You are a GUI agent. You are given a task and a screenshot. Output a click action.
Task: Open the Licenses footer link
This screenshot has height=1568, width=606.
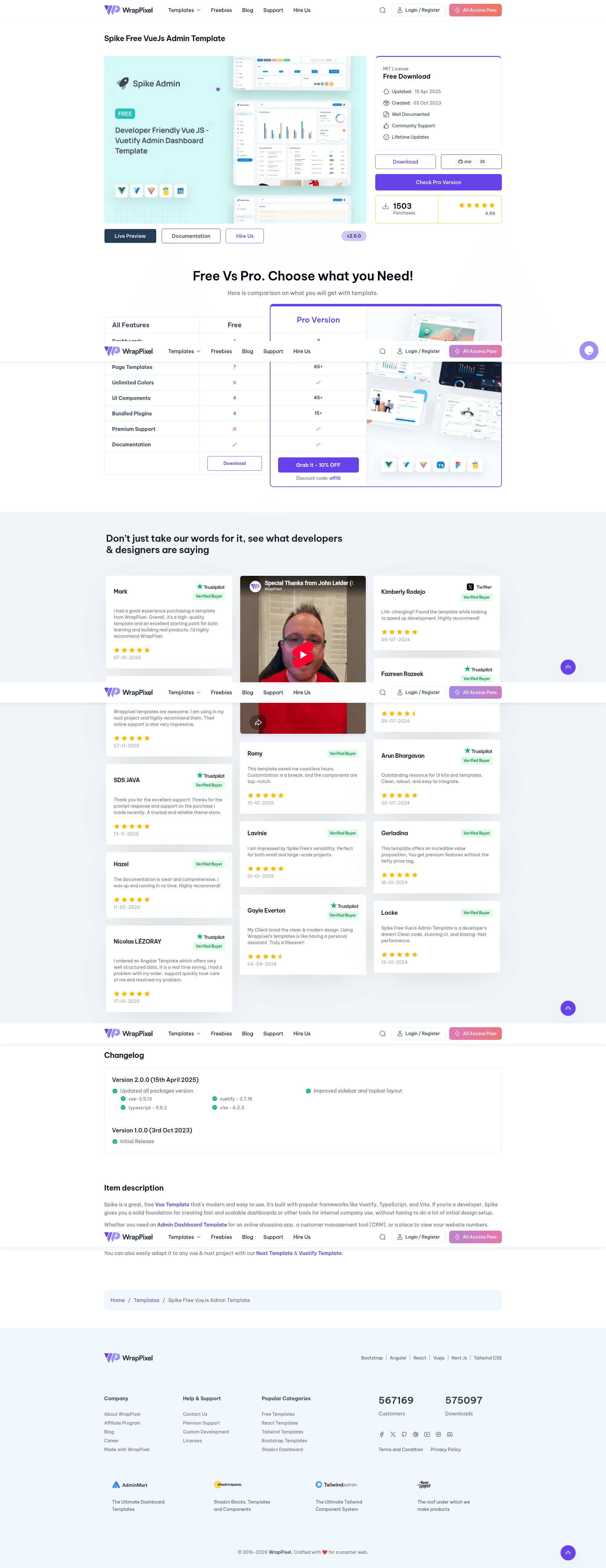click(192, 1441)
